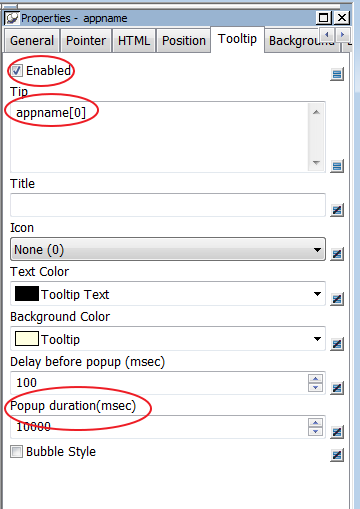360x509 pixels.
Task: Open the Icon None (0) dropdown
Action: pos(168,249)
